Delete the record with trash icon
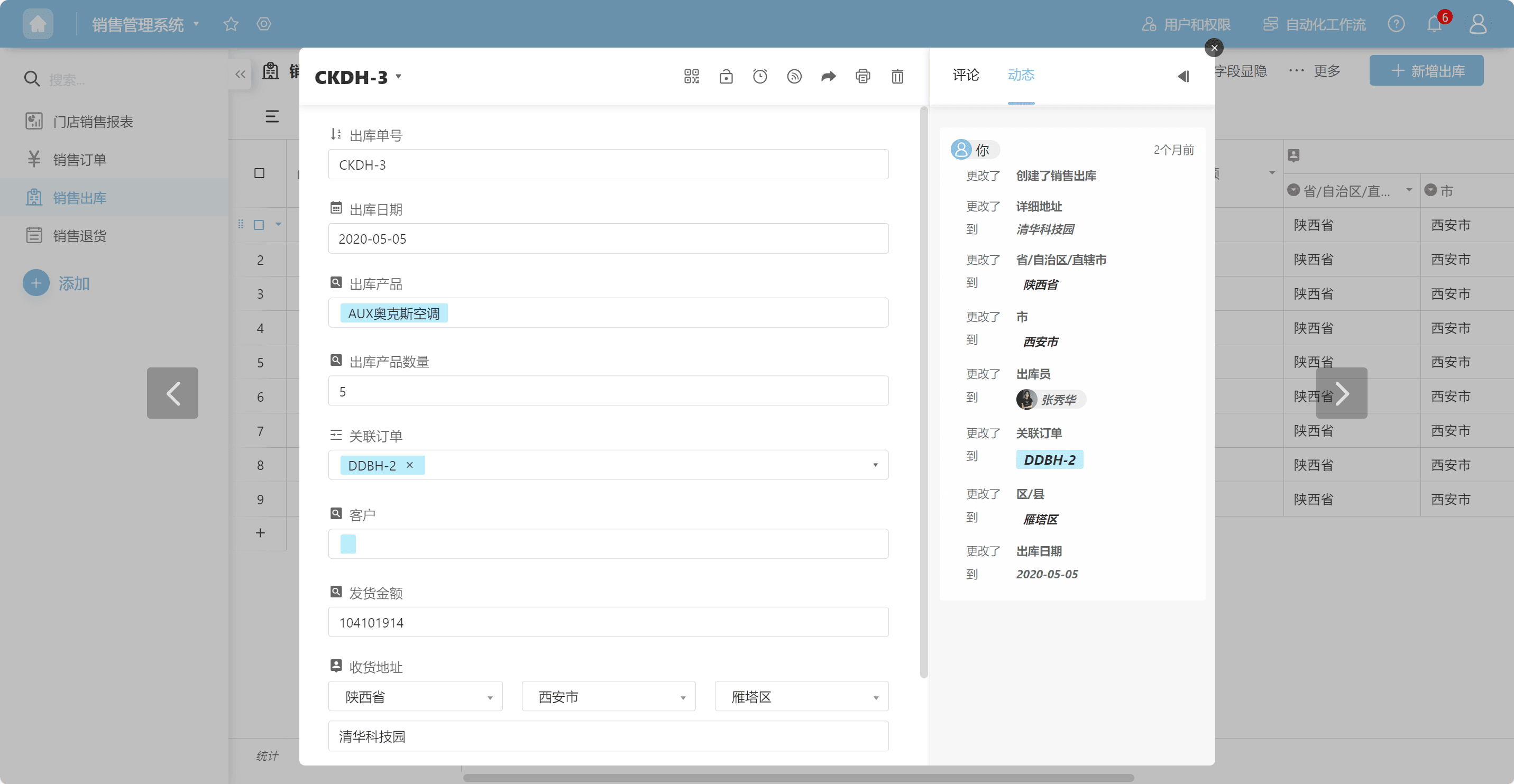This screenshot has height=784, width=1514. click(897, 77)
